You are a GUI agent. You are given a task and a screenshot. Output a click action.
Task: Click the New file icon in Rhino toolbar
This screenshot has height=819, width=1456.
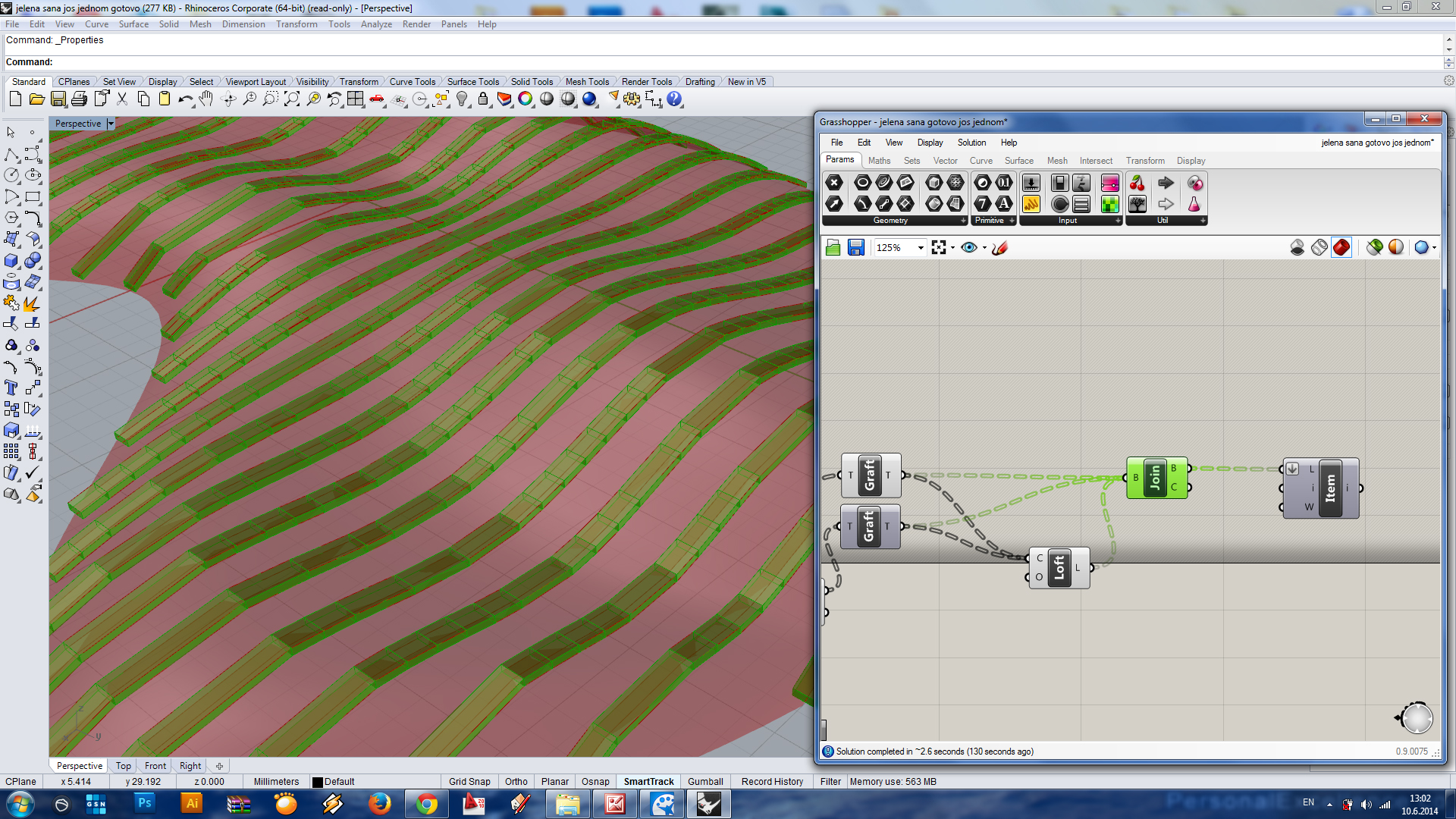tap(15, 99)
